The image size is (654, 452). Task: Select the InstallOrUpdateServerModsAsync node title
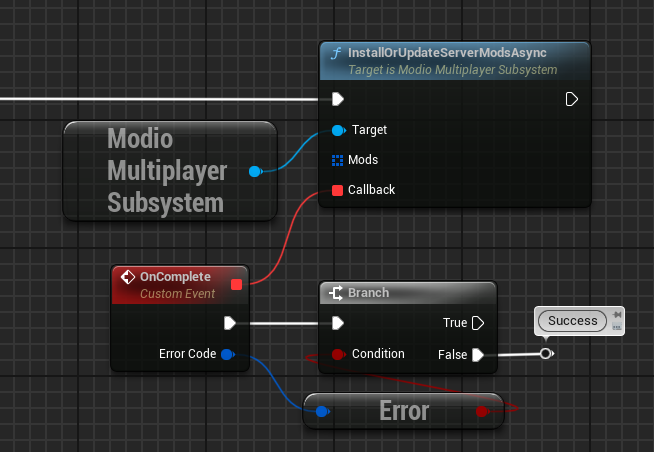[447, 53]
